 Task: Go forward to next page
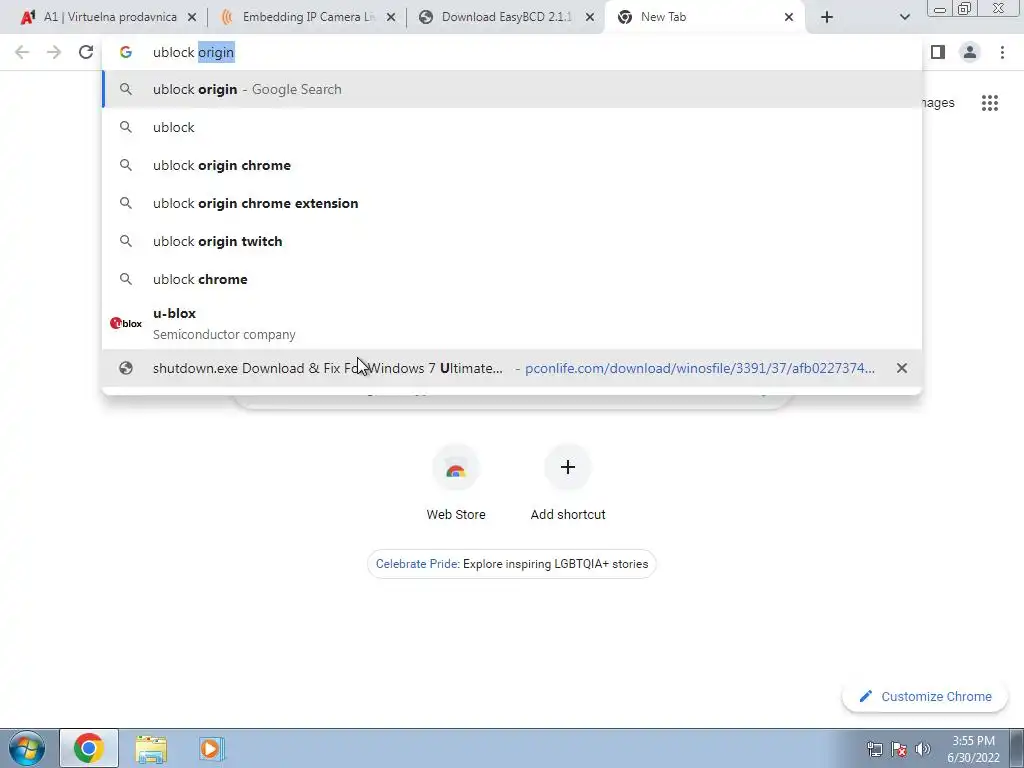(x=54, y=52)
